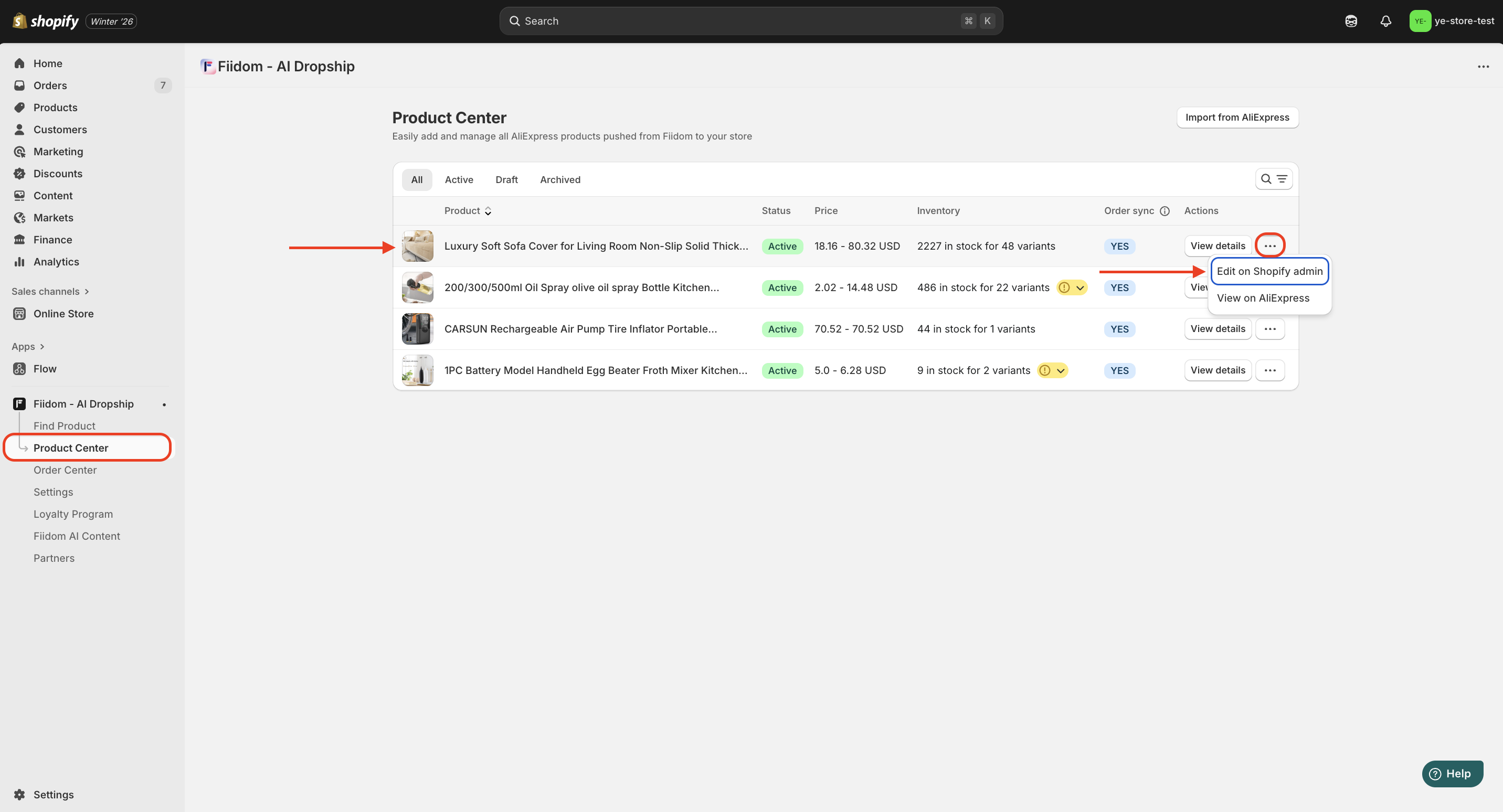Screen dimensions: 1503x812
Task: Expand inventory warning for Egg Beater row
Action: (1060, 370)
